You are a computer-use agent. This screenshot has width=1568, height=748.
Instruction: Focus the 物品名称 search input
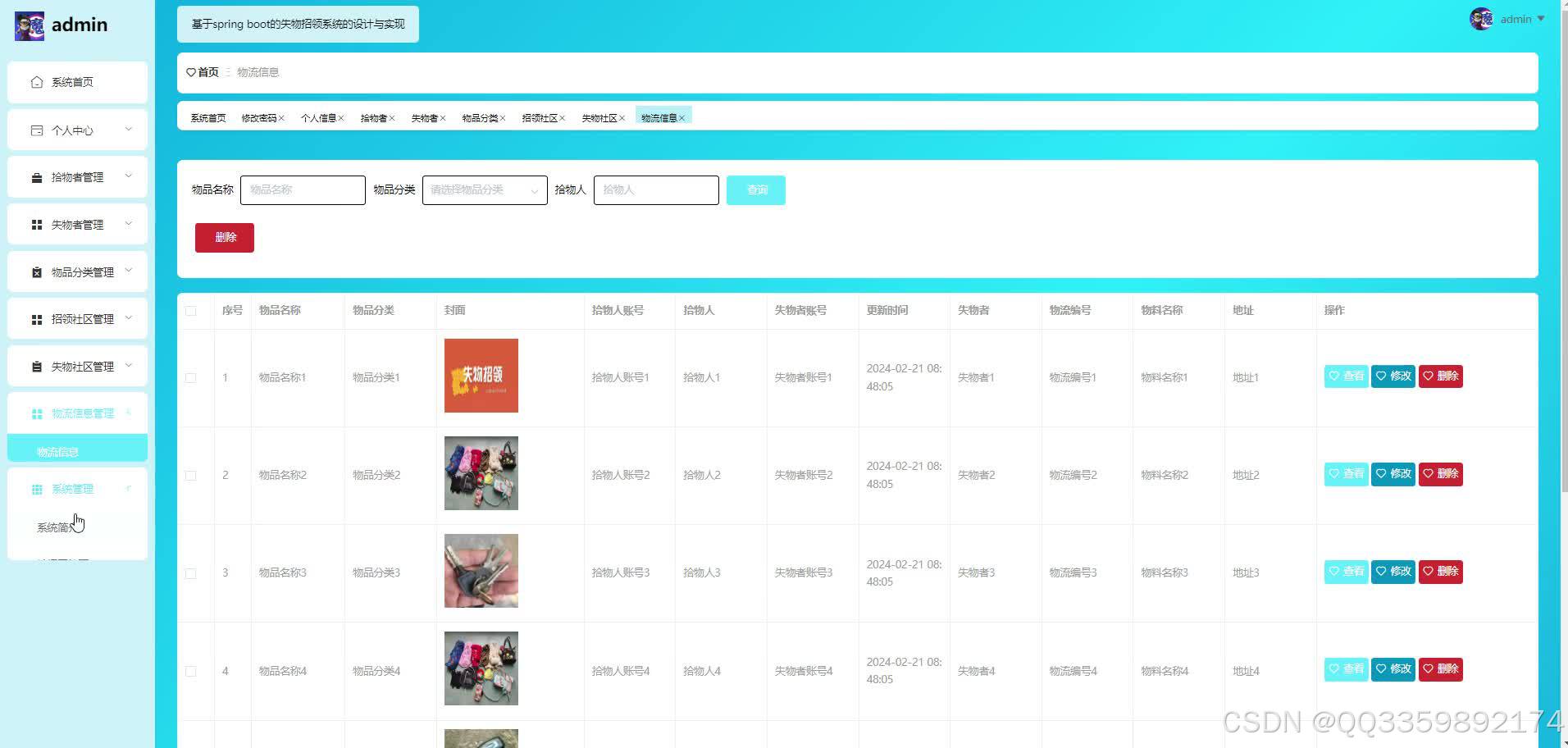303,190
